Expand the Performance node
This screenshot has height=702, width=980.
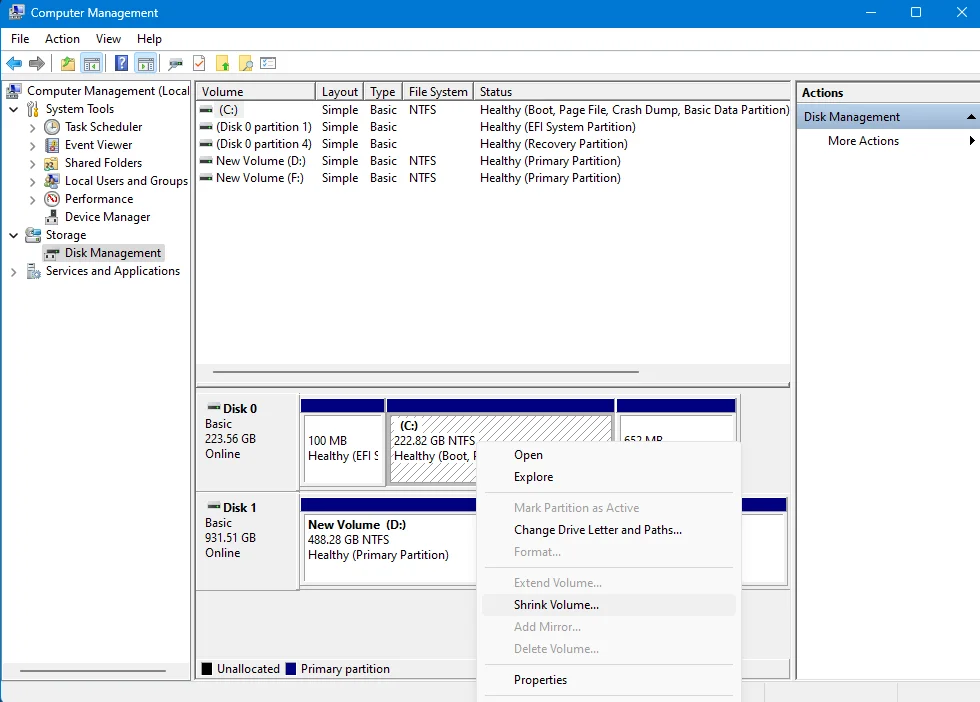point(32,199)
